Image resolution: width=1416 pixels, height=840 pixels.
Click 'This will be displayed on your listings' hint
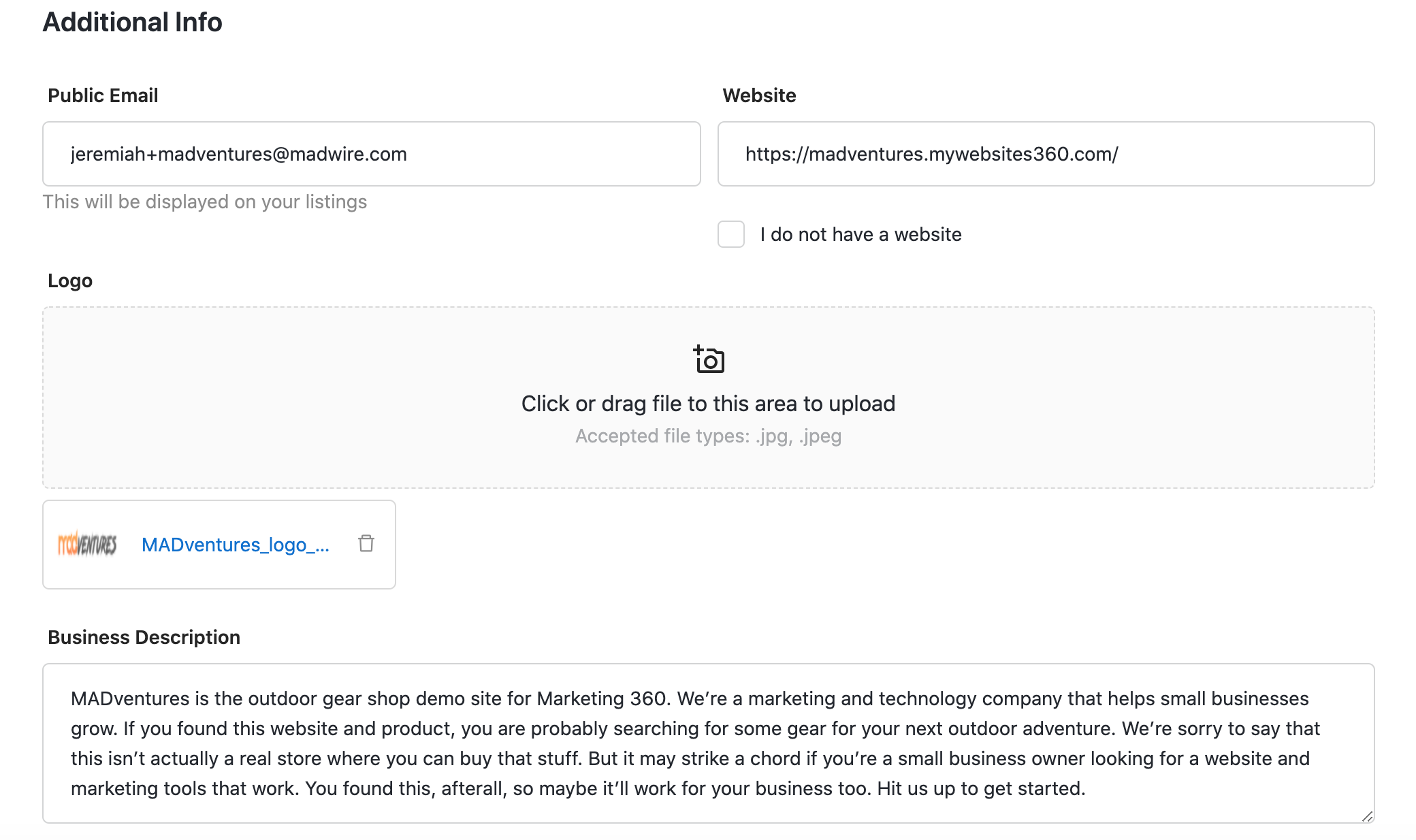click(x=204, y=201)
